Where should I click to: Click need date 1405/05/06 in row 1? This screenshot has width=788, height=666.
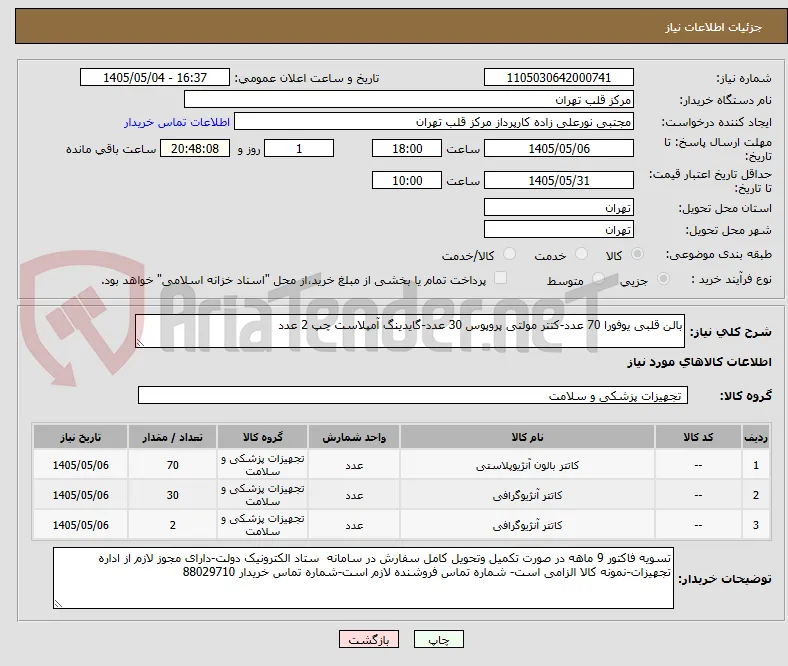click(x=80, y=465)
